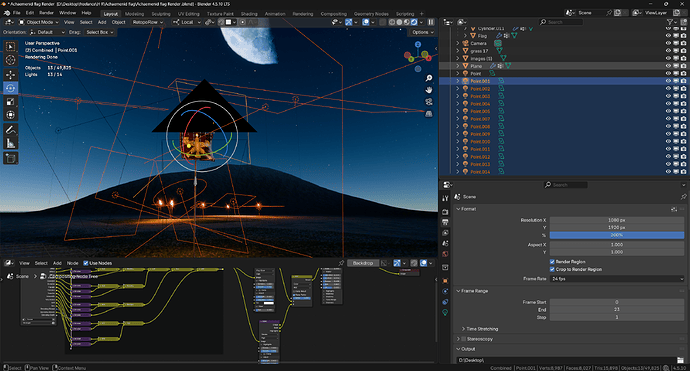
Task: Uncheck Crop to Render Region checkbox
Action: (x=552, y=269)
